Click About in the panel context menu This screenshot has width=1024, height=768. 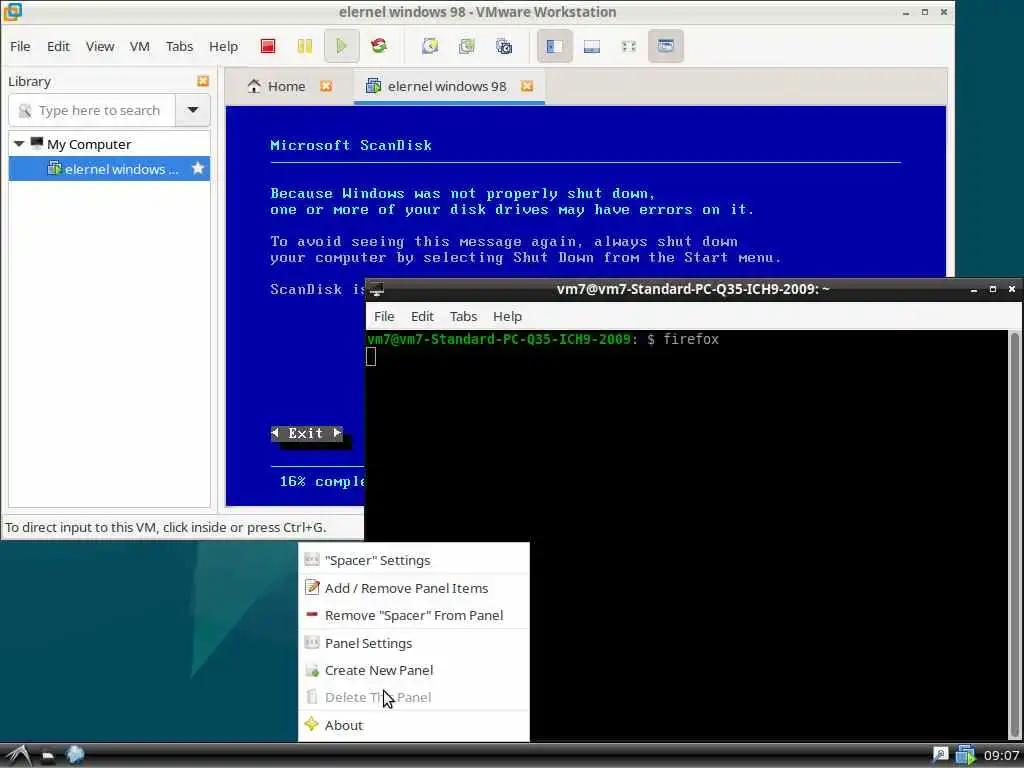pos(413,725)
